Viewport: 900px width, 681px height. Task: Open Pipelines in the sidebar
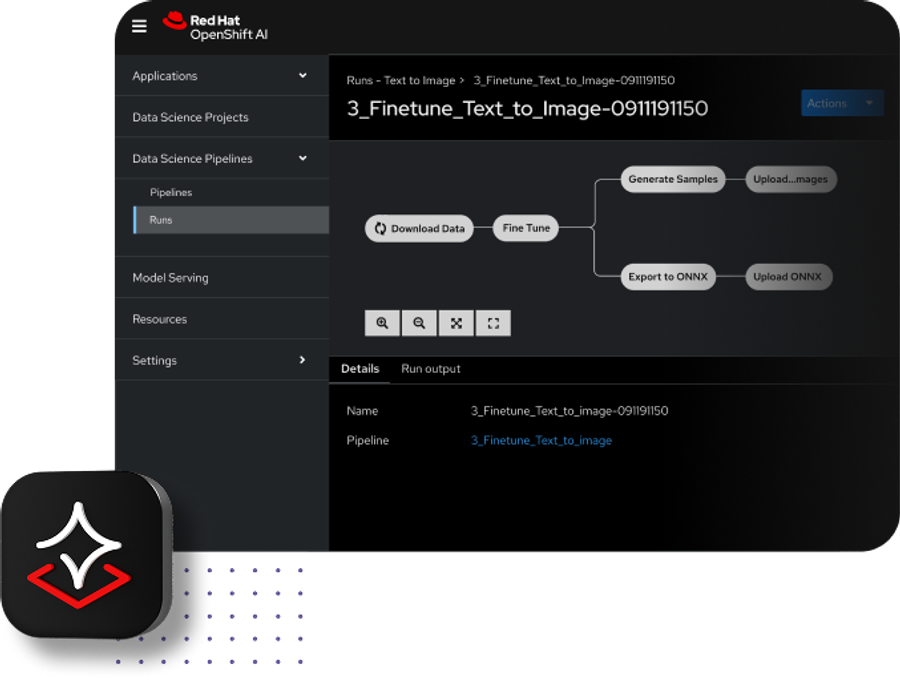coord(171,192)
